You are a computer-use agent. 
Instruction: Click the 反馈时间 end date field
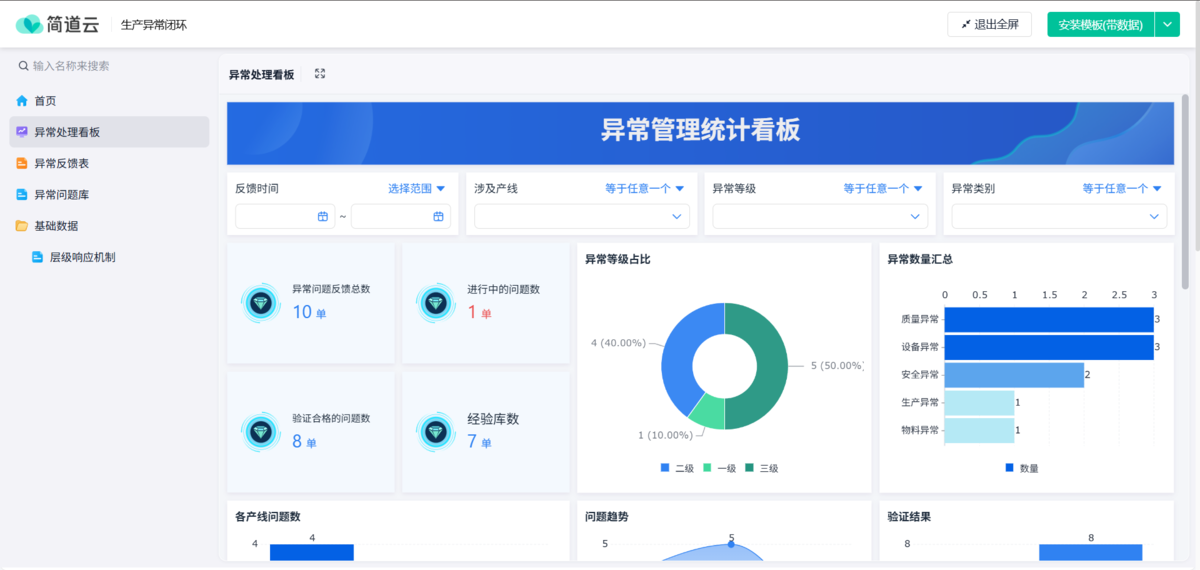pyautogui.click(x=400, y=216)
